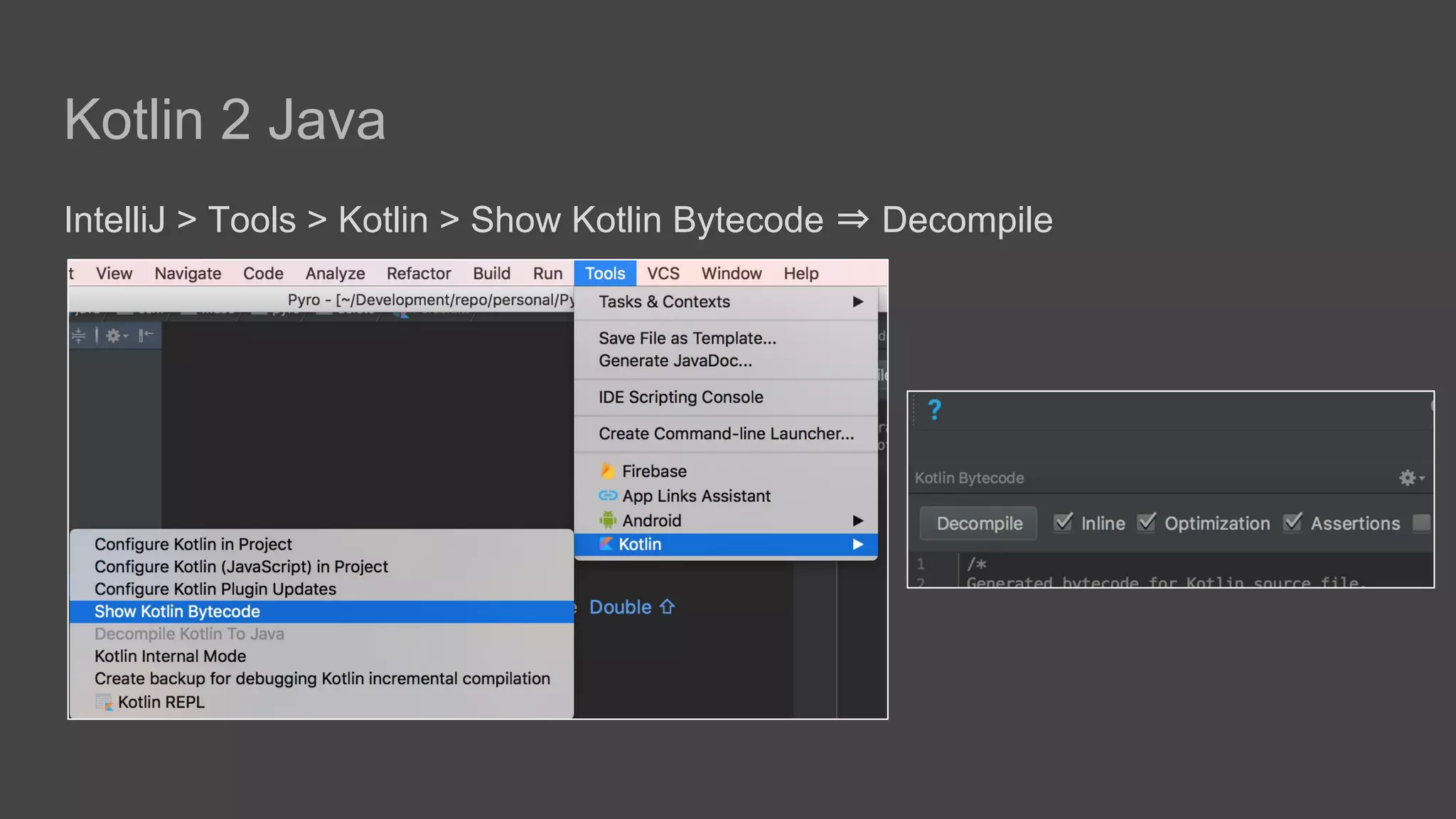Click the Firebase flame icon

(x=607, y=471)
